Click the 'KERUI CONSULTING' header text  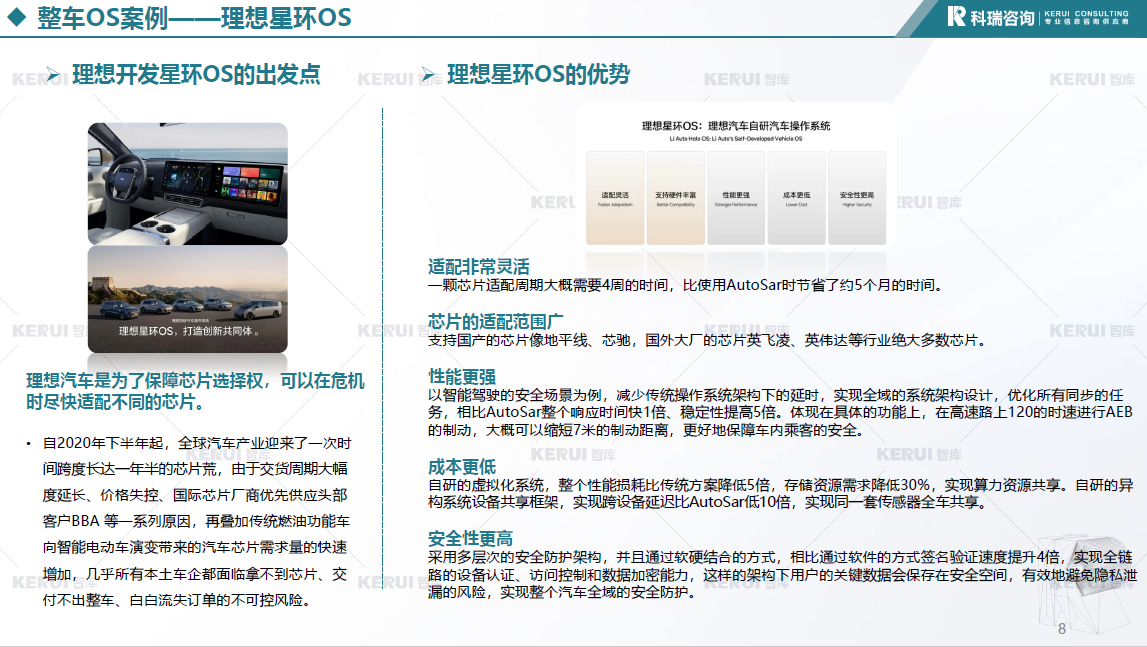tap(1086, 13)
